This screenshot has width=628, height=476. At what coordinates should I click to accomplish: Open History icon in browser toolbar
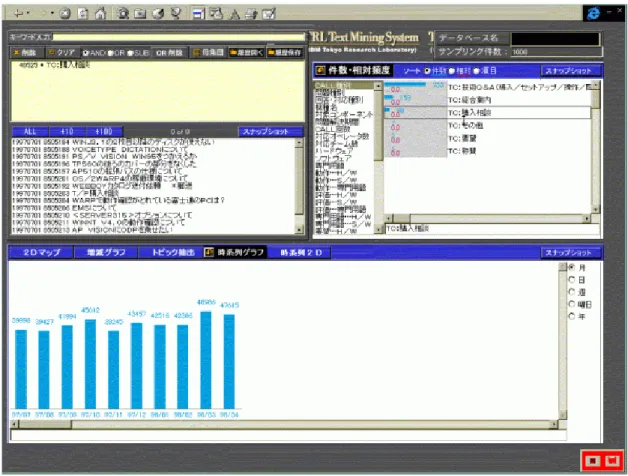(x=158, y=14)
